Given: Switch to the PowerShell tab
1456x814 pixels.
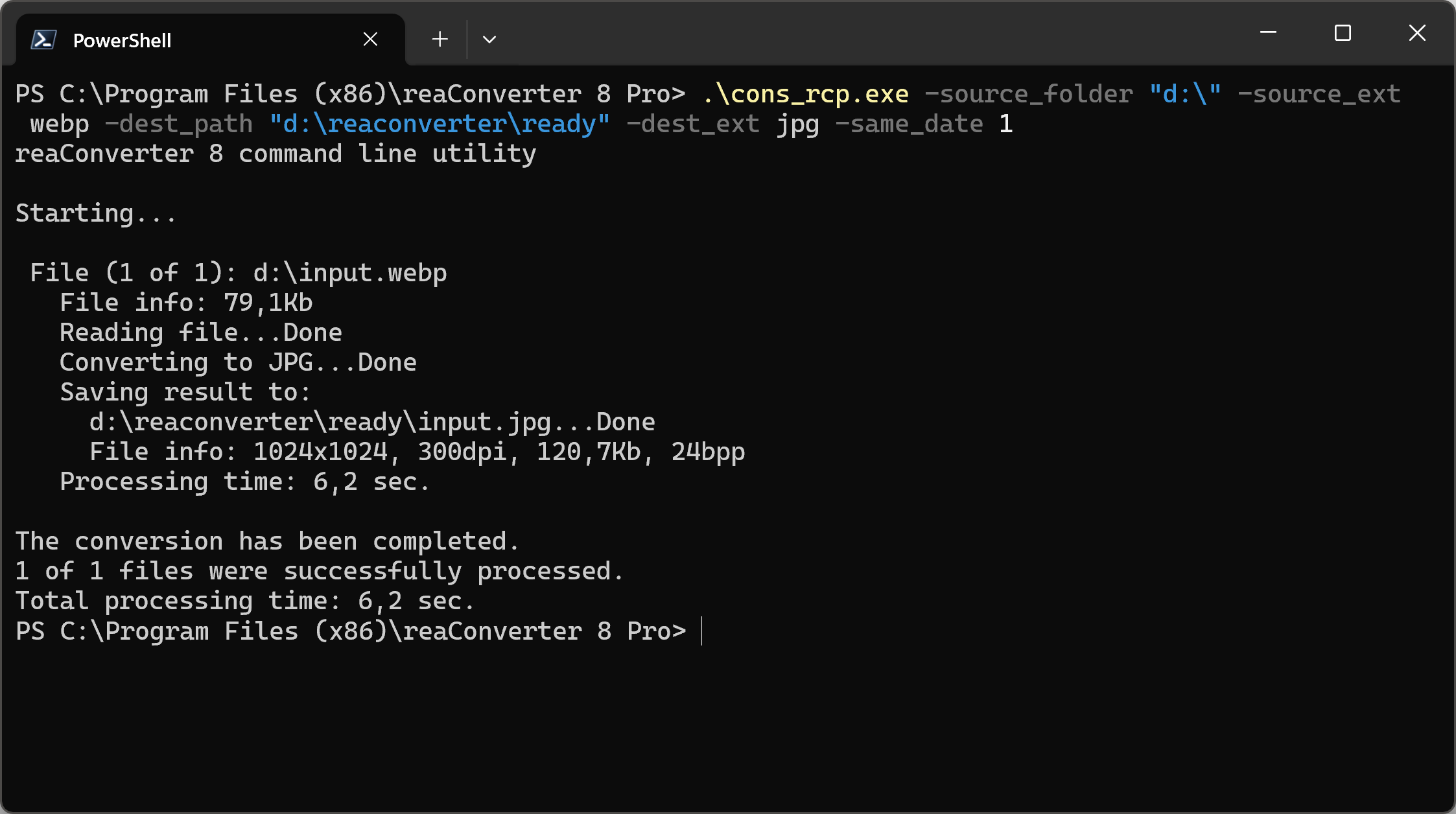Looking at the screenshot, I should tap(122, 40).
